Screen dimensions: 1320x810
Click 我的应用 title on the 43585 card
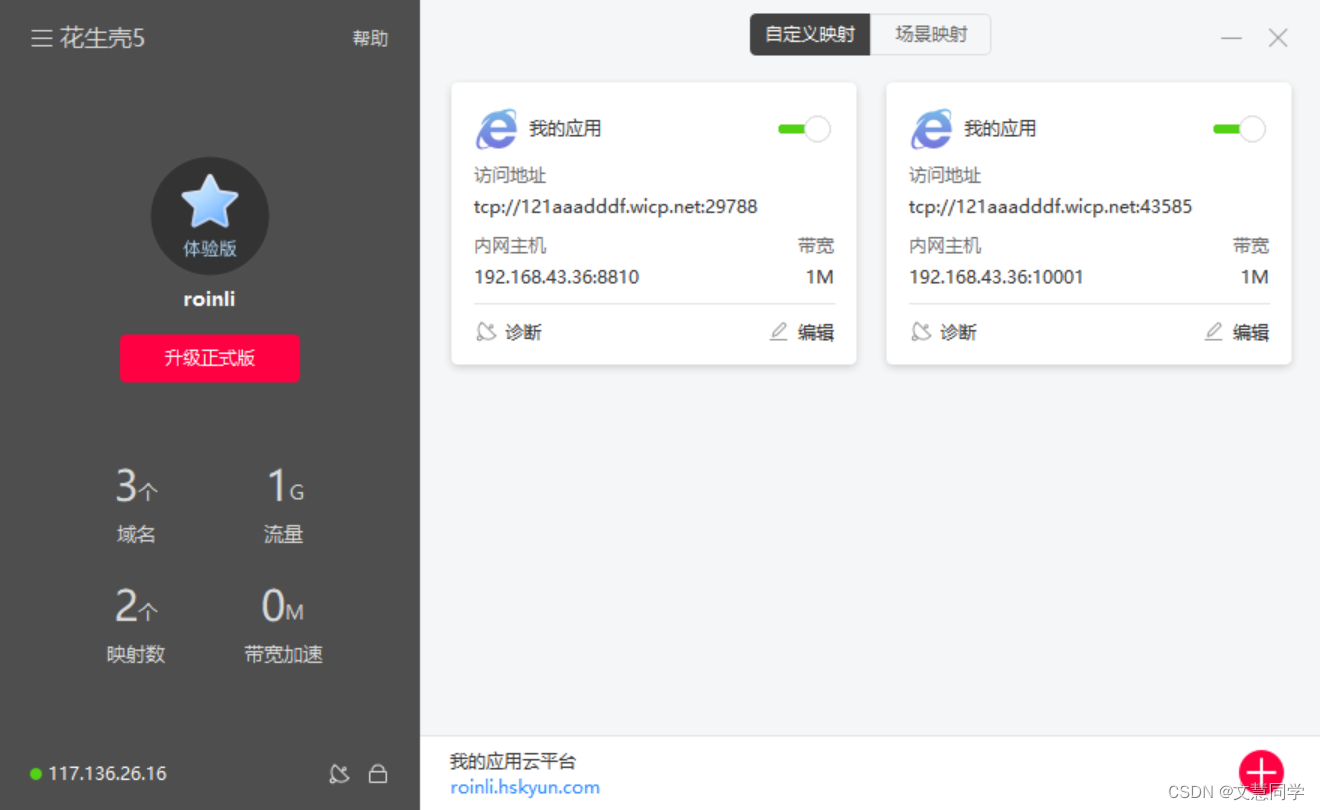point(1000,129)
